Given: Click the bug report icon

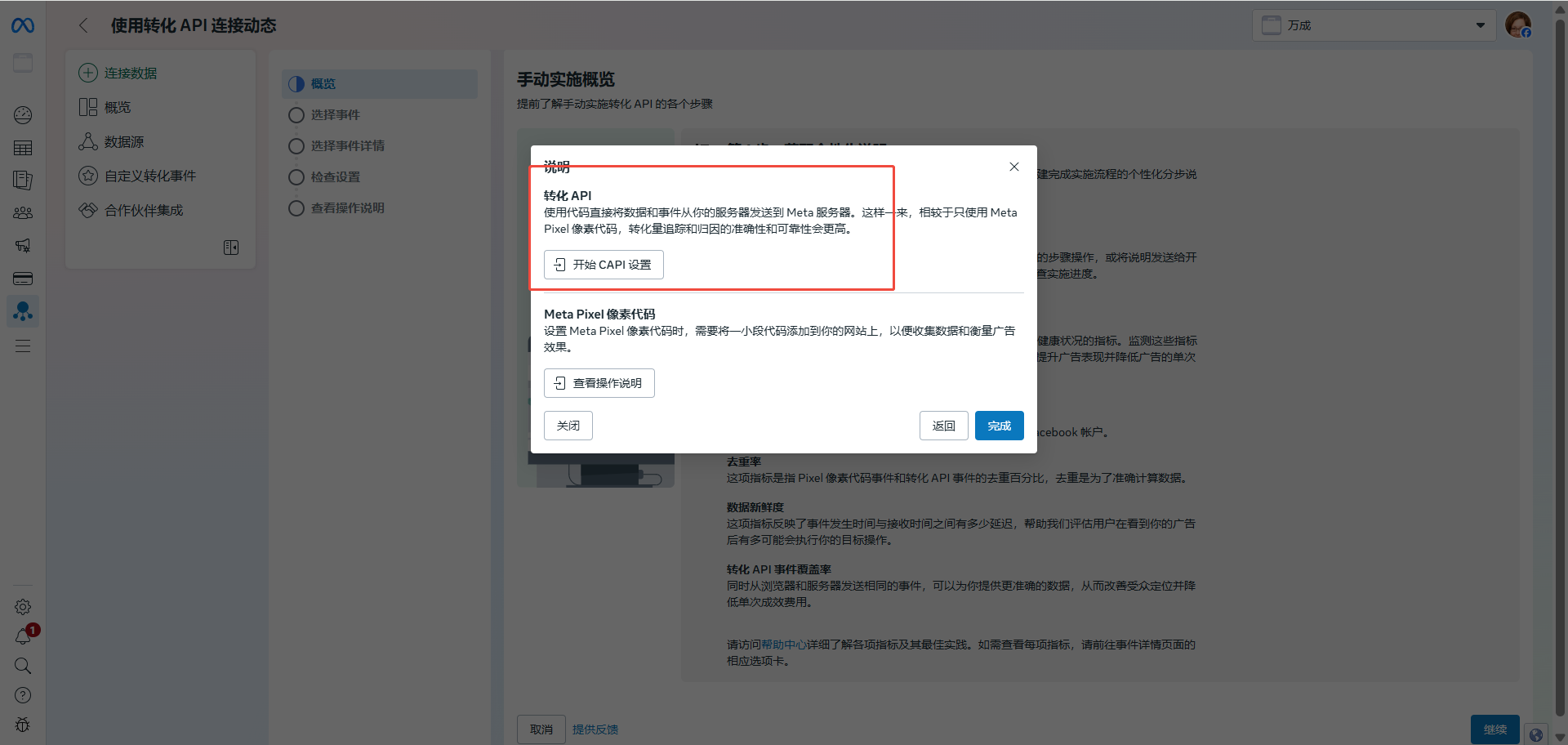Looking at the screenshot, I should coord(23,725).
